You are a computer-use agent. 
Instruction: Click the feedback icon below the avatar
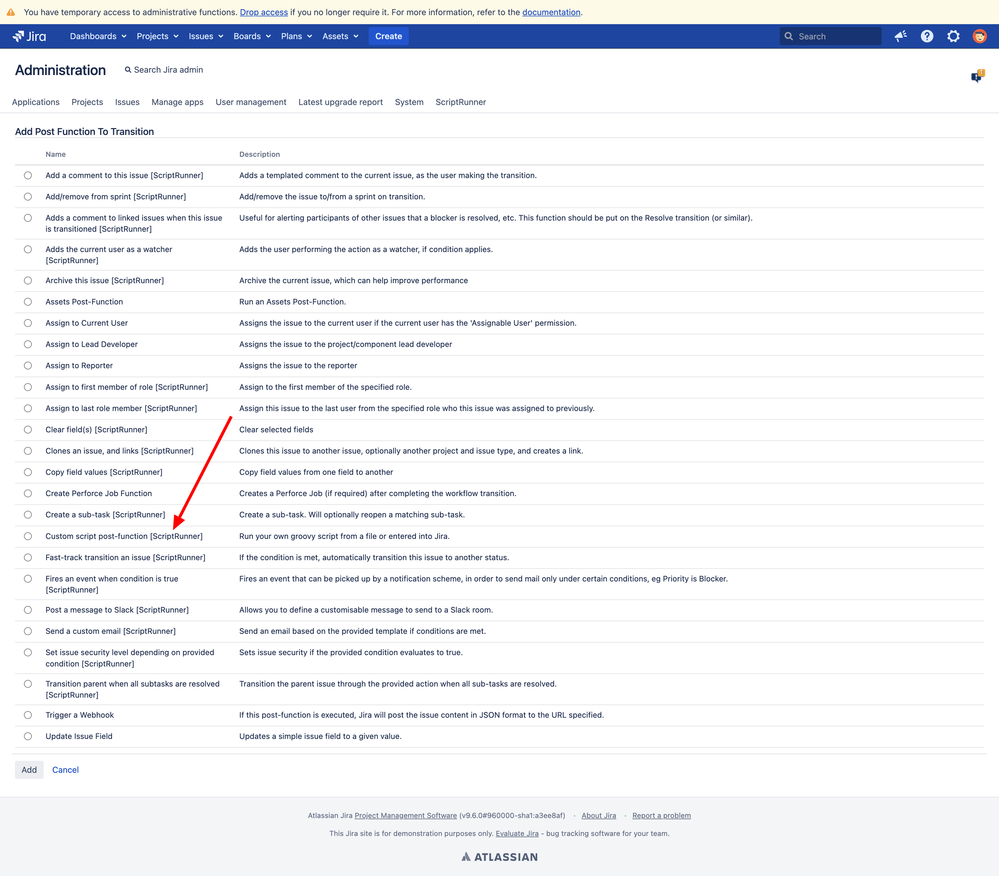[977, 76]
